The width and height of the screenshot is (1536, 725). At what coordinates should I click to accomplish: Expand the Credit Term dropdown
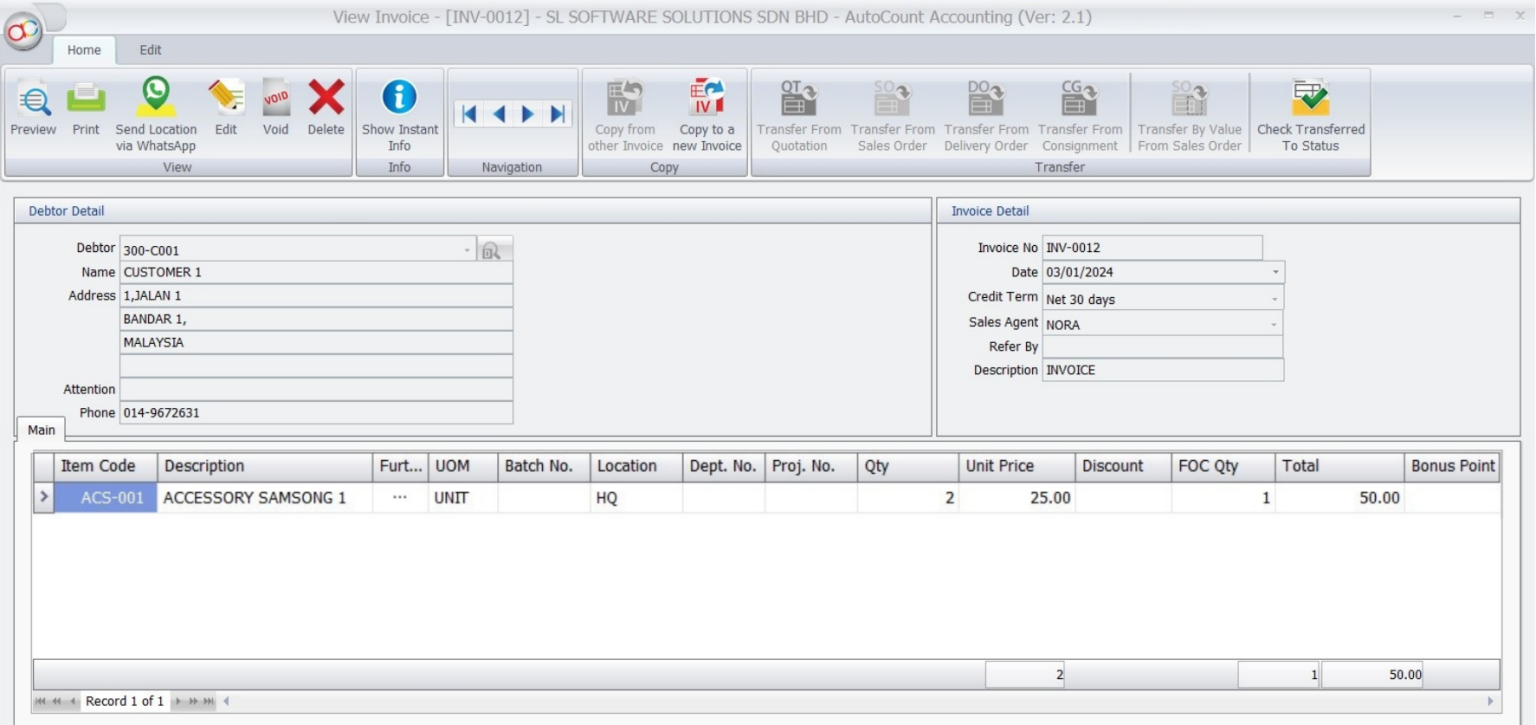pos(1275,299)
